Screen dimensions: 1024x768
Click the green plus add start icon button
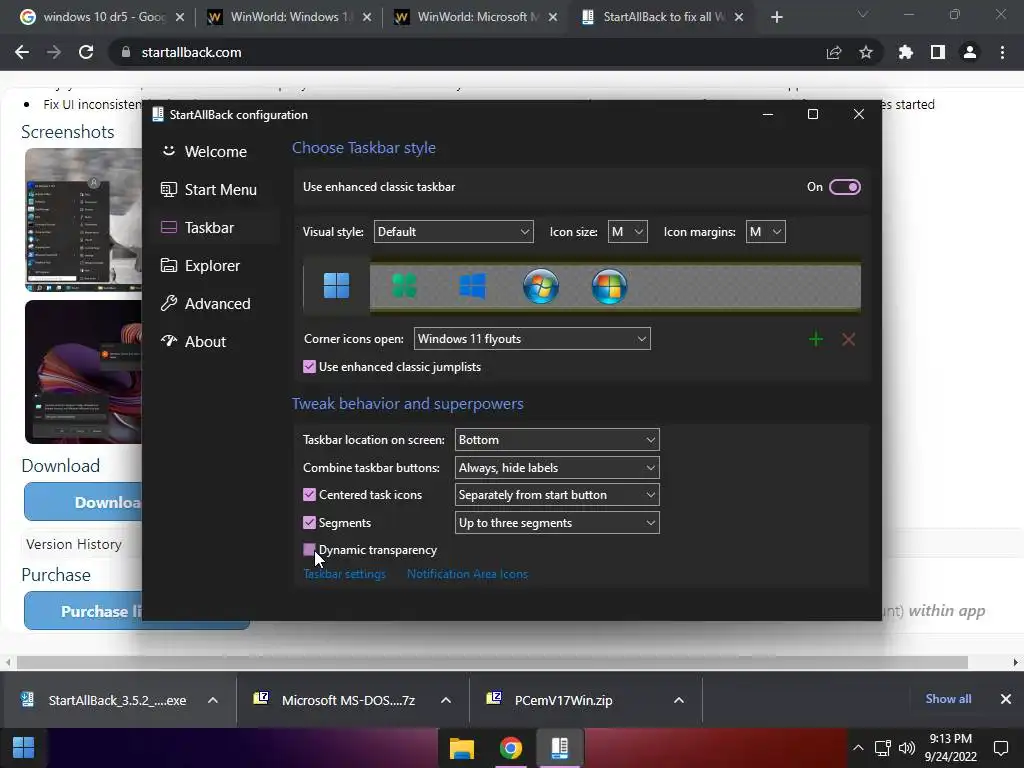[816, 339]
